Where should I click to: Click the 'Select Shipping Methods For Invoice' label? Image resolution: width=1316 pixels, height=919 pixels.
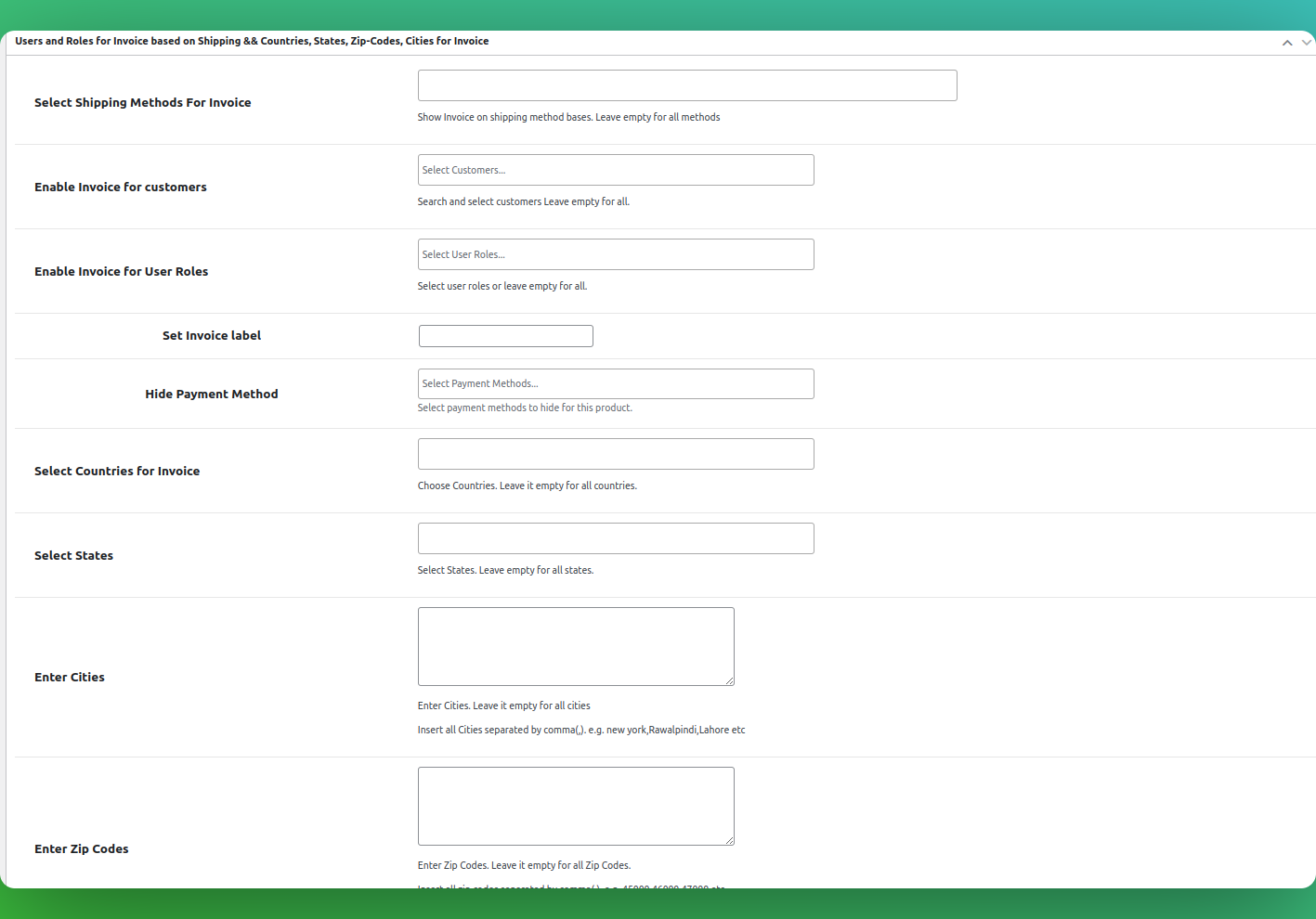pos(143,103)
